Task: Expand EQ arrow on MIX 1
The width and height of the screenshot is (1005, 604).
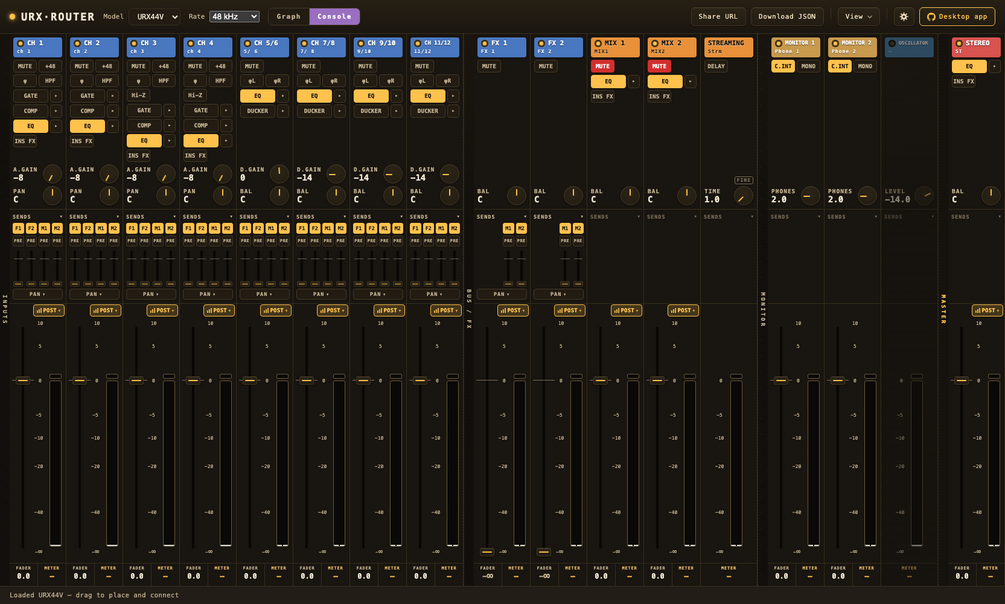Action: click(633, 81)
